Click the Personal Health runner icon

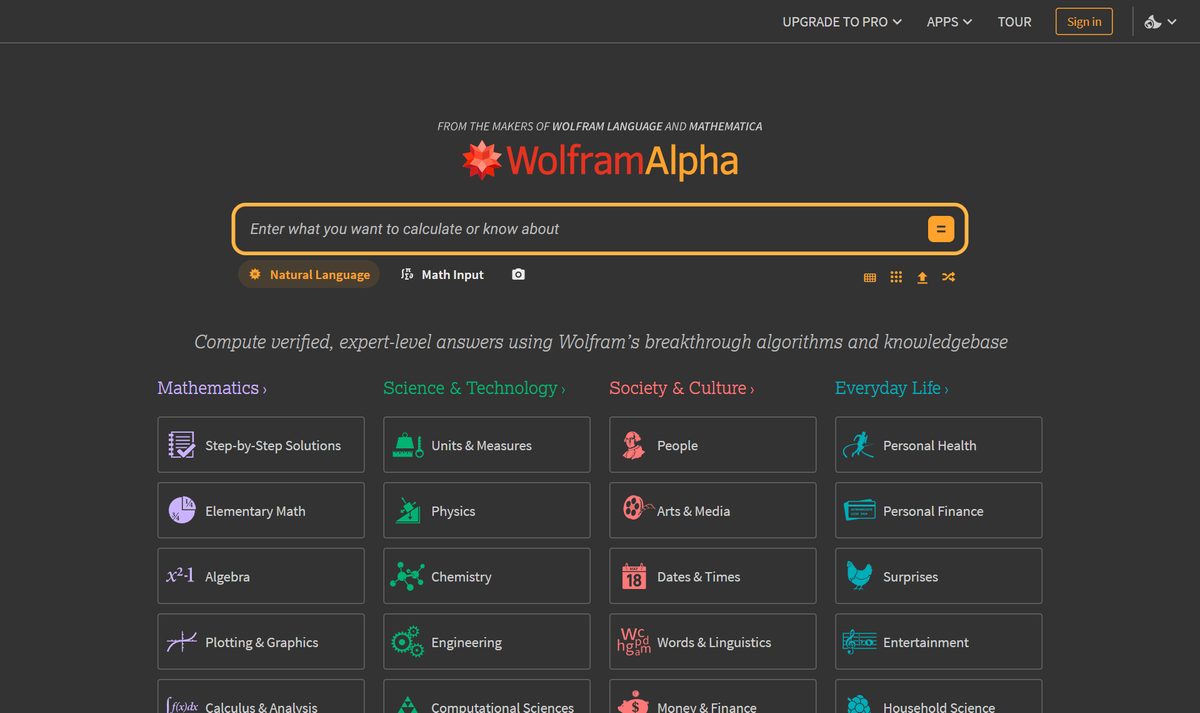point(857,445)
